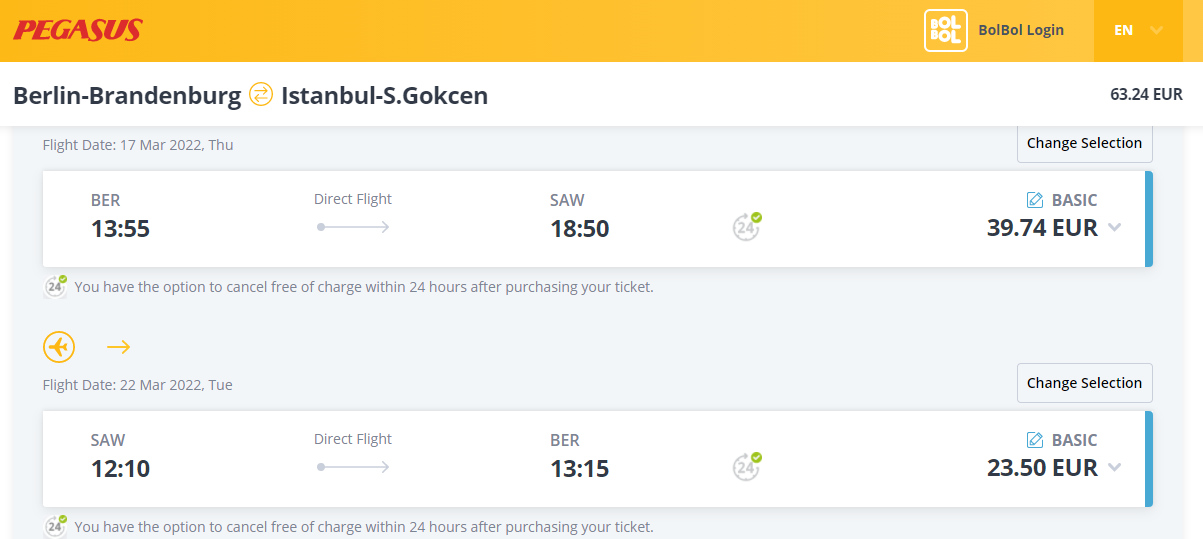Change Selection for 17 Mar flight
The height and width of the screenshot is (539, 1203).
(x=1084, y=143)
